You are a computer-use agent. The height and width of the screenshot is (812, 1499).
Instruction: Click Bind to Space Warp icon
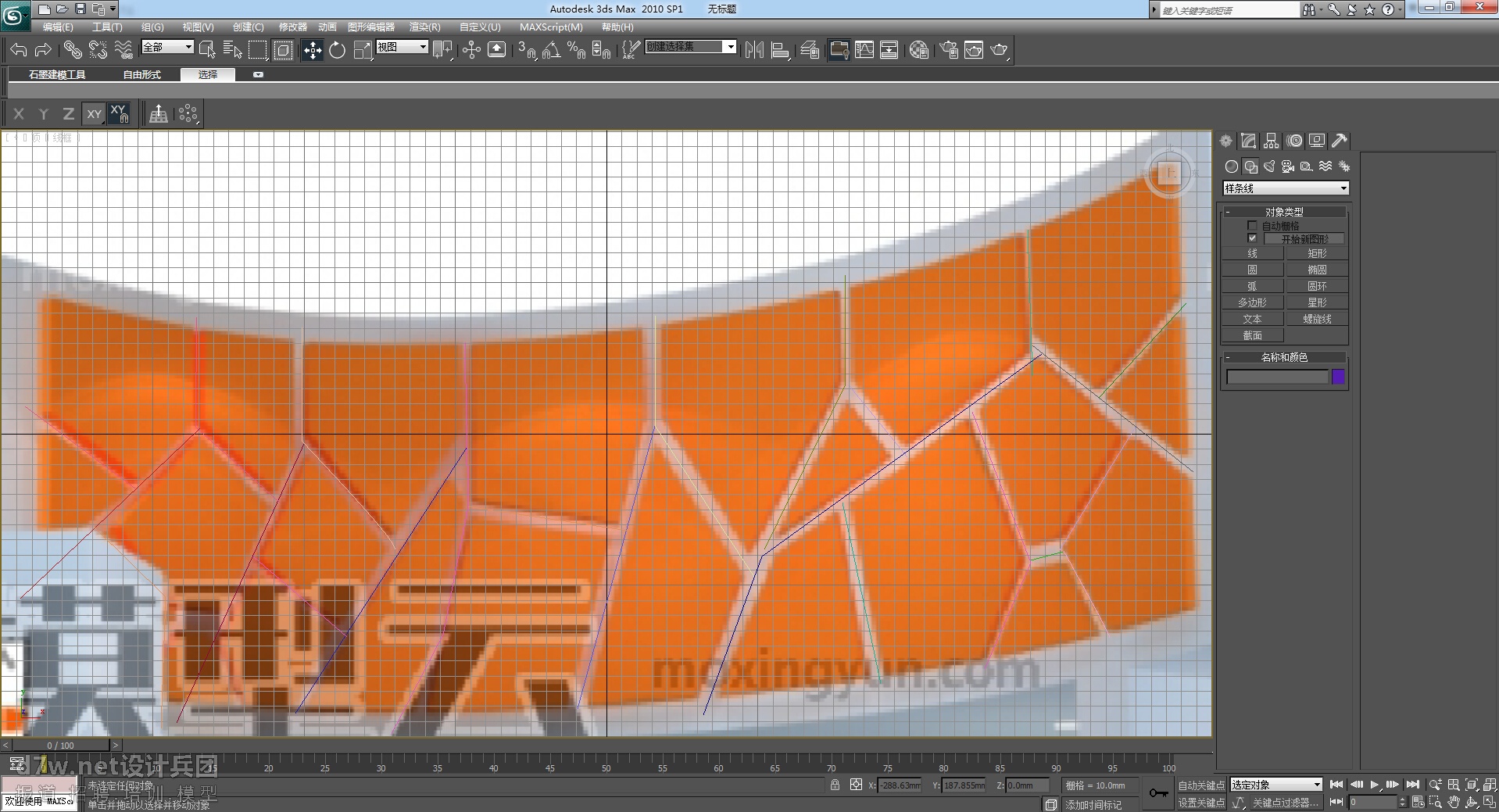click(x=123, y=50)
